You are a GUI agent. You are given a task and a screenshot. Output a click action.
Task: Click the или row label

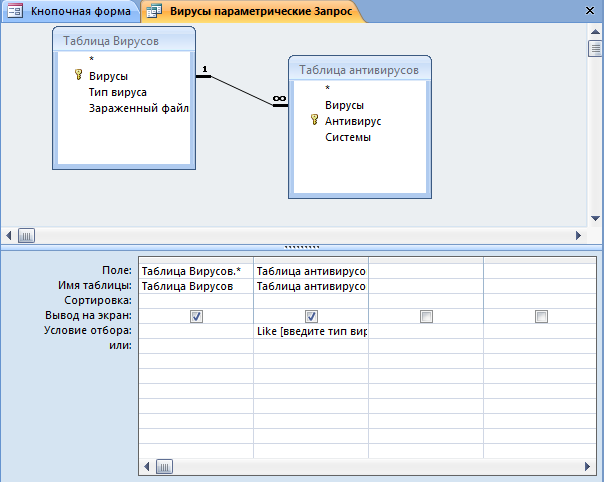(120, 345)
